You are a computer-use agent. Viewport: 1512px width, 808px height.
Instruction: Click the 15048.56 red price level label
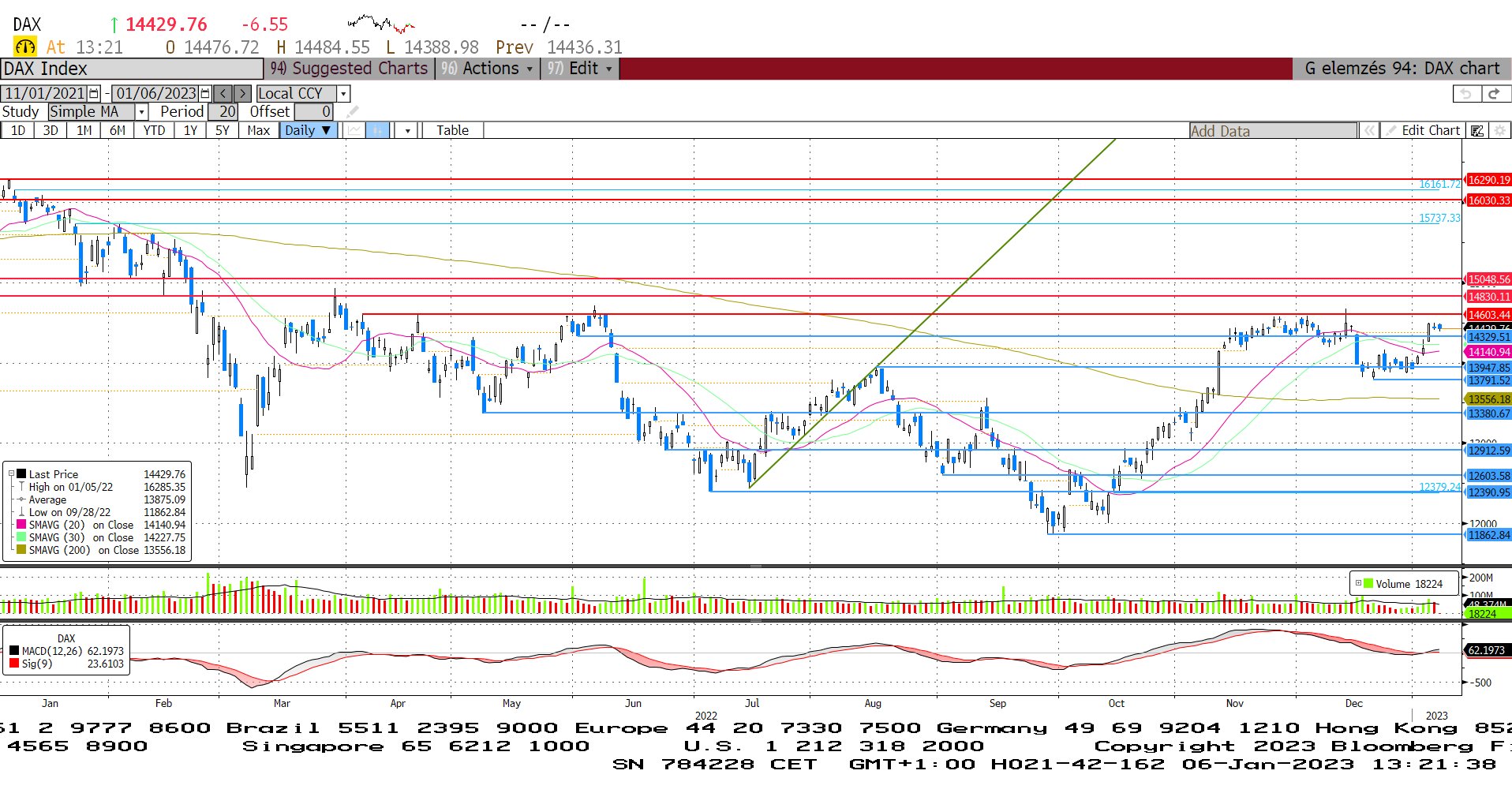coord(1488,279)
